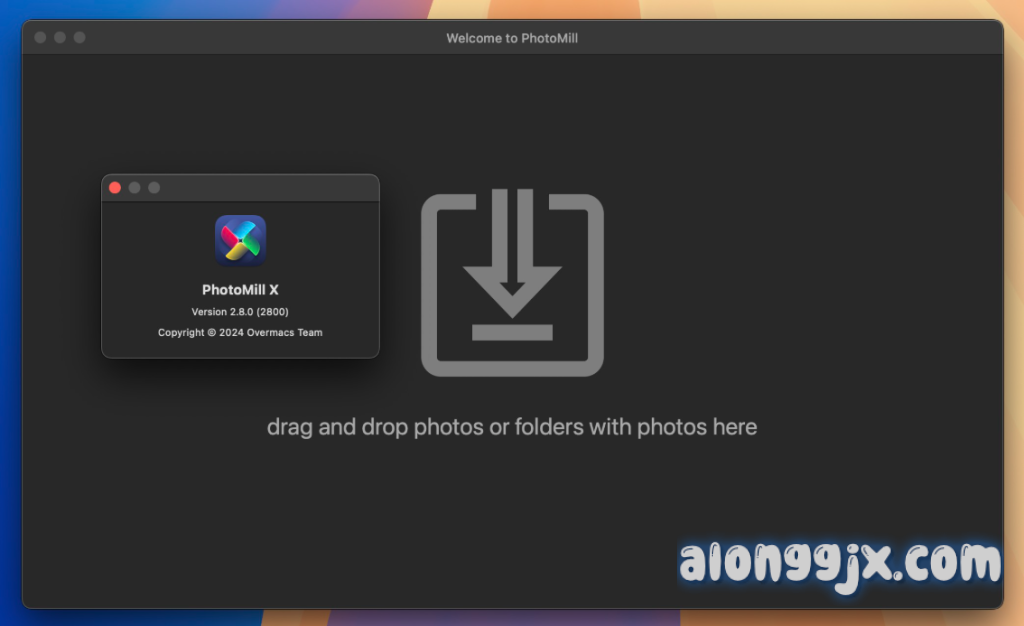Viewport: 1024px width, 626px height.
Task: Click the large drag-and-drop download icon
Action: pyautogui.click(x=512, y=280)
